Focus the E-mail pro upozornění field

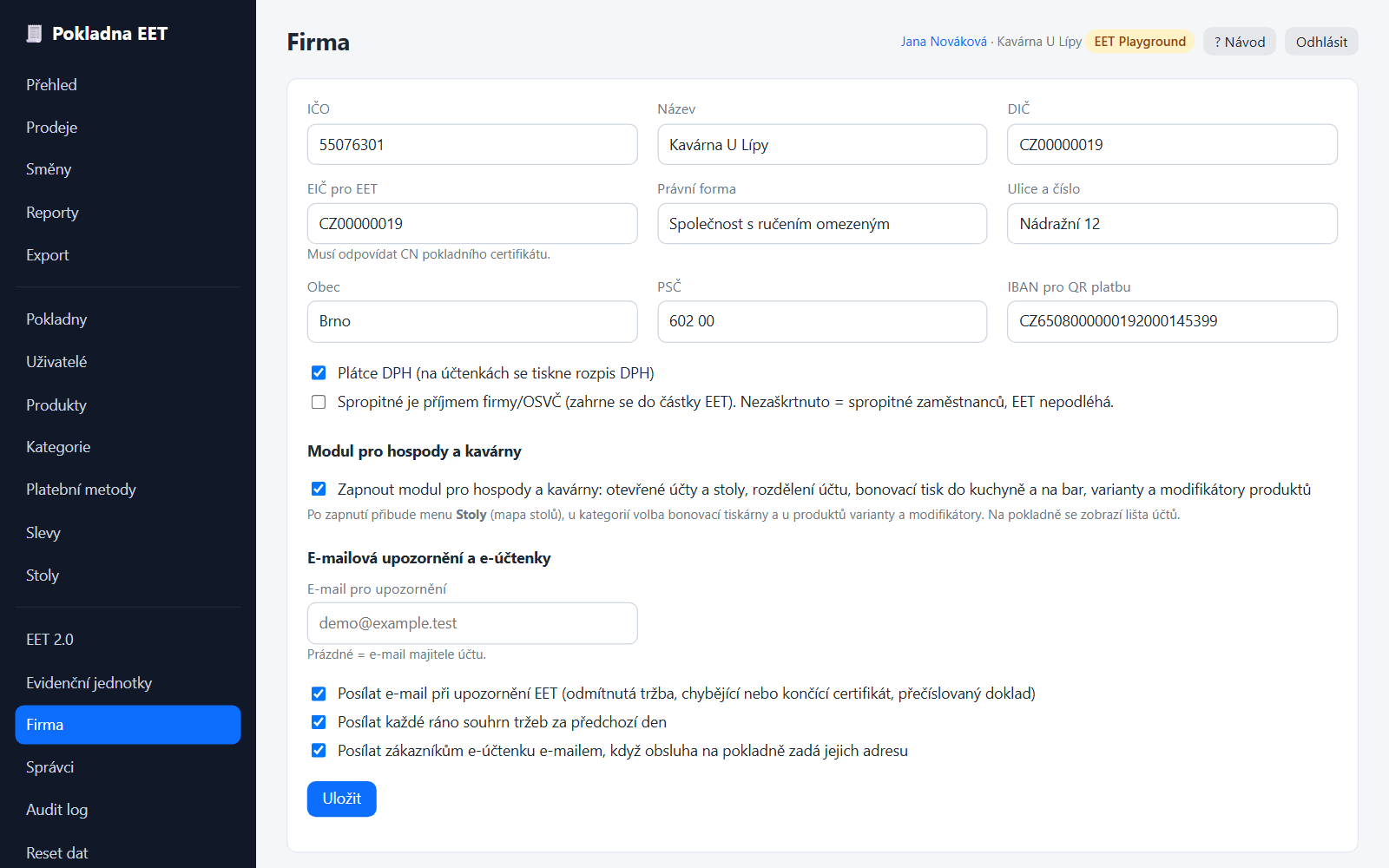472,623
